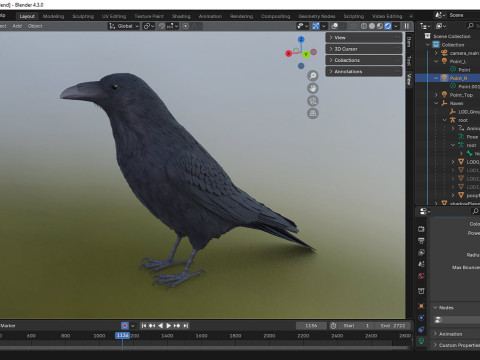Play animation forward
This screenshot has width=480, height=360.
(x=169, y=326)
